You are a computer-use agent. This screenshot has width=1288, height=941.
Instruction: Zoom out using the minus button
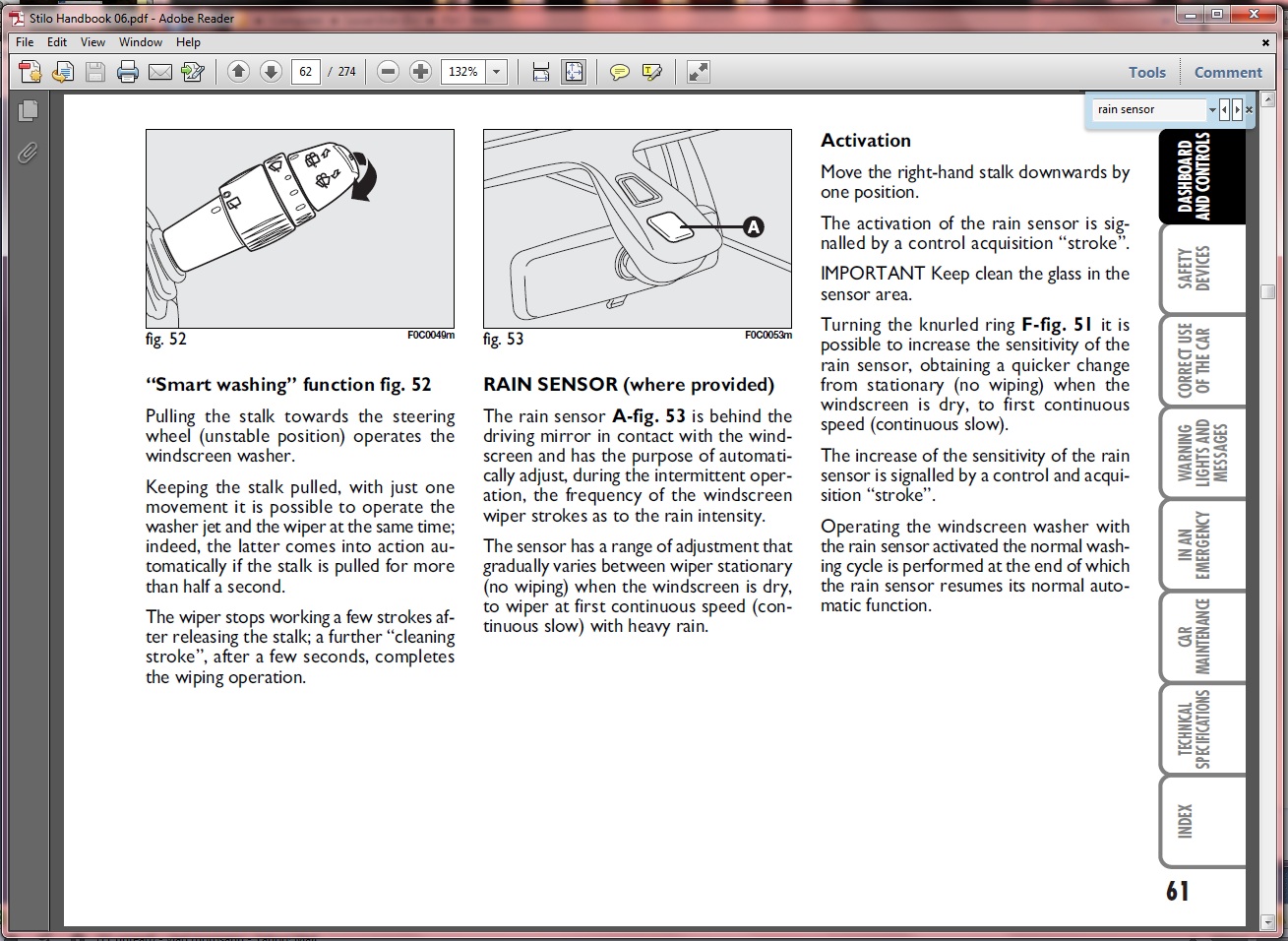pos(388,72)
